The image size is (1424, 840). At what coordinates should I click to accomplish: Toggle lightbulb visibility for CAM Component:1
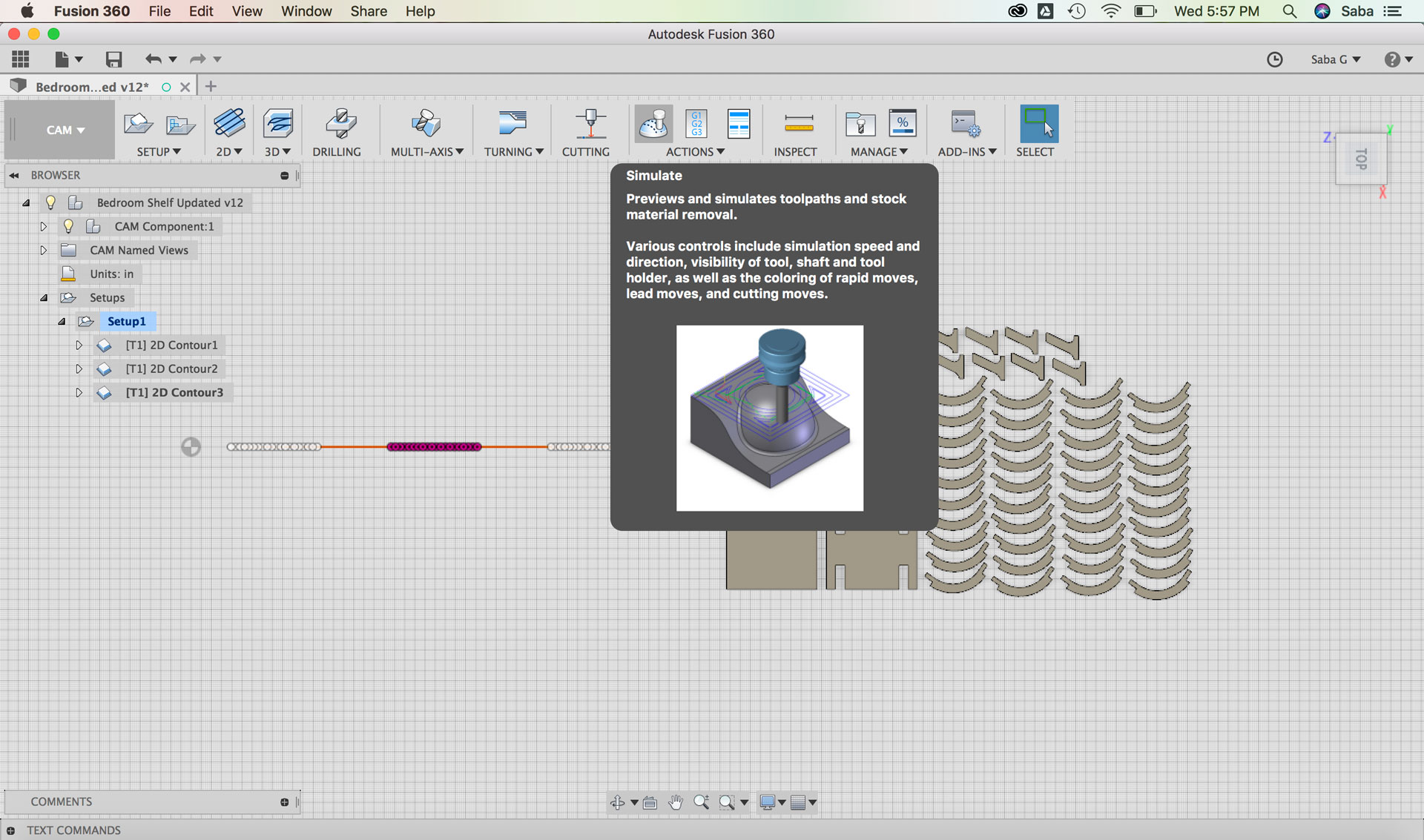click(x=68, y=226)
